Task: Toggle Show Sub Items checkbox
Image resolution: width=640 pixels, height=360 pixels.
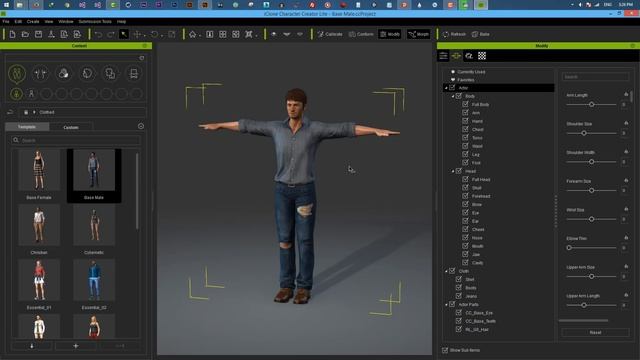Action: [445, 350]
